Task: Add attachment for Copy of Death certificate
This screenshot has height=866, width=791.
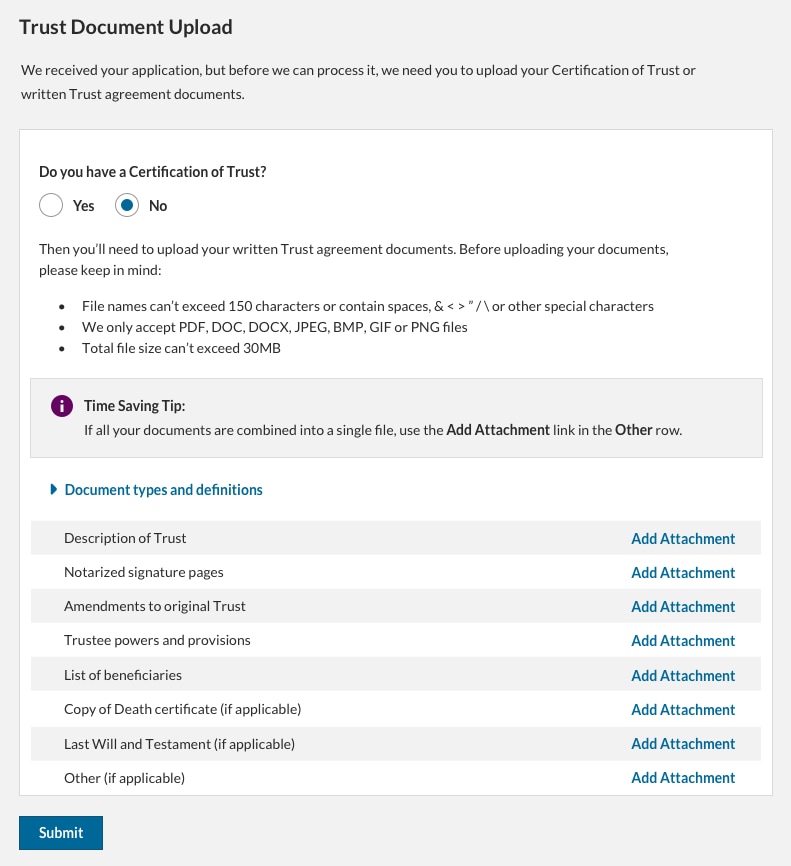Action: (683, 710)
